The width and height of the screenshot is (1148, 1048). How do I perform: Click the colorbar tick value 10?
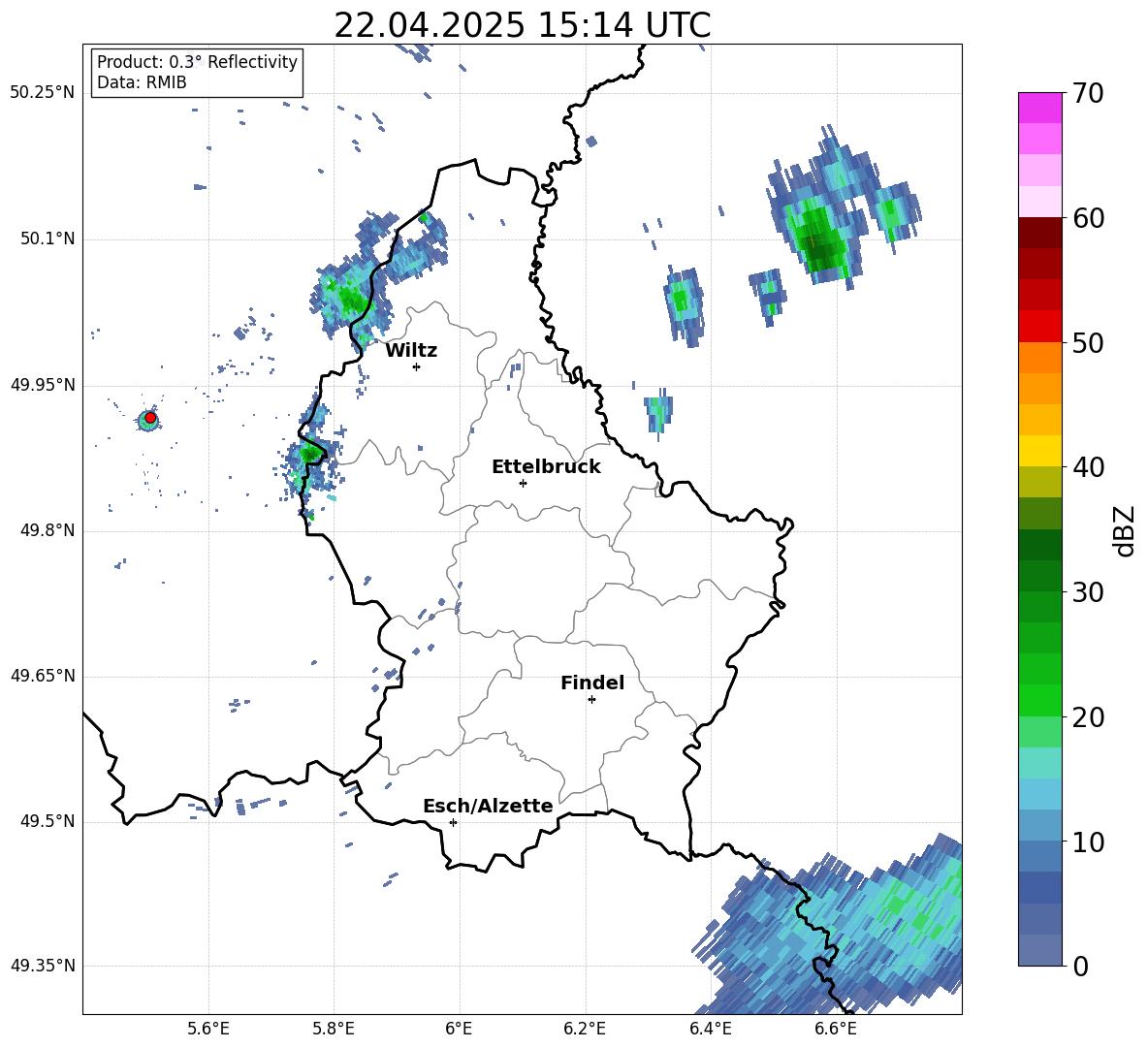[x=1088, y=842]
